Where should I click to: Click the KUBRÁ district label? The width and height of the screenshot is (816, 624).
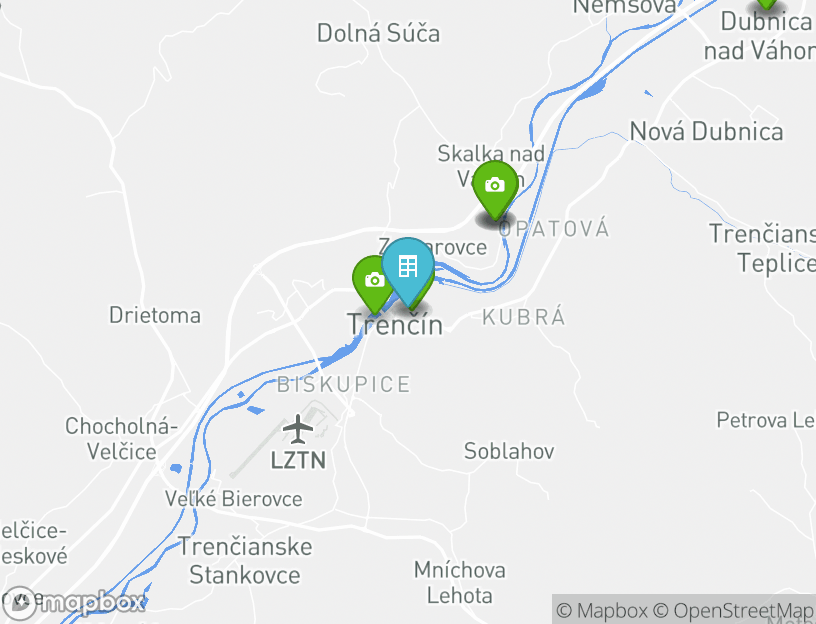524,317
